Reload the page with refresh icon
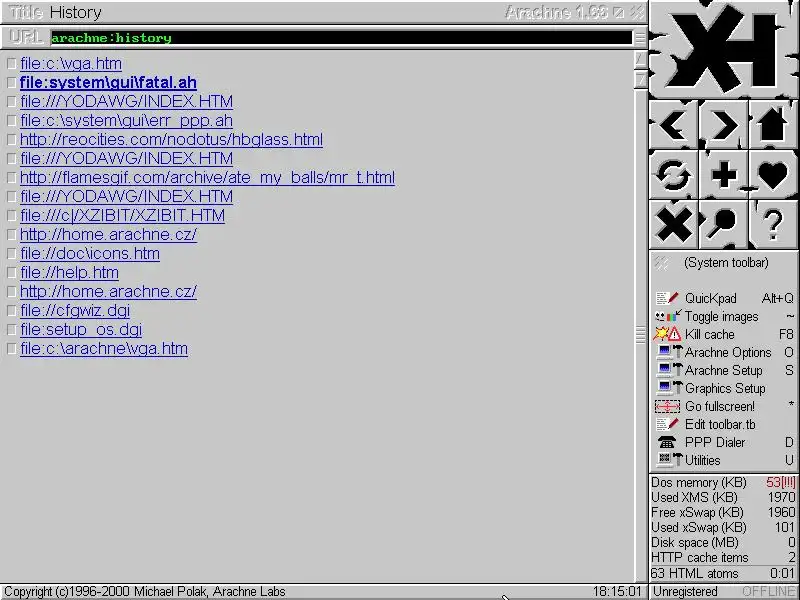 (x=673, y=174)
